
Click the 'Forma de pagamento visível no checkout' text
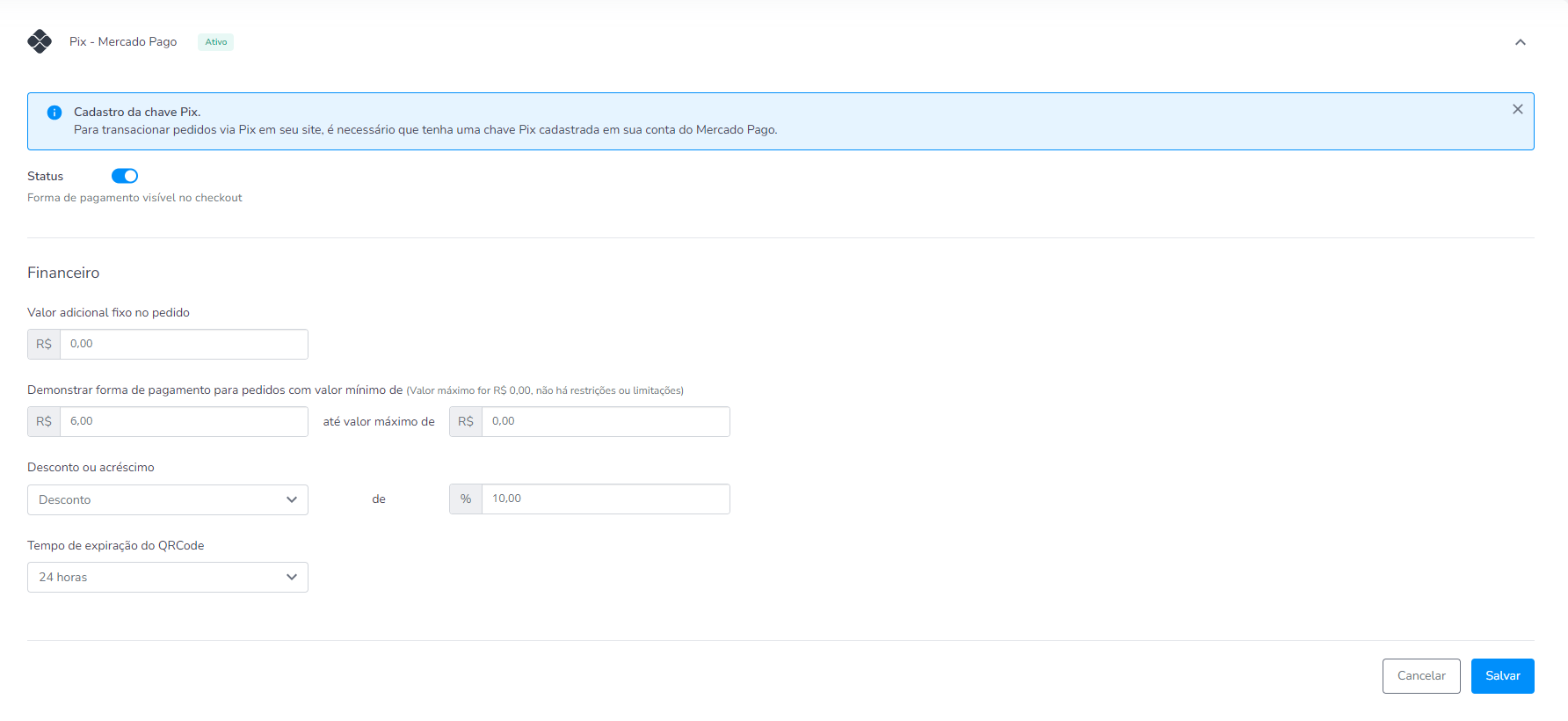click(x=134, y=198)
